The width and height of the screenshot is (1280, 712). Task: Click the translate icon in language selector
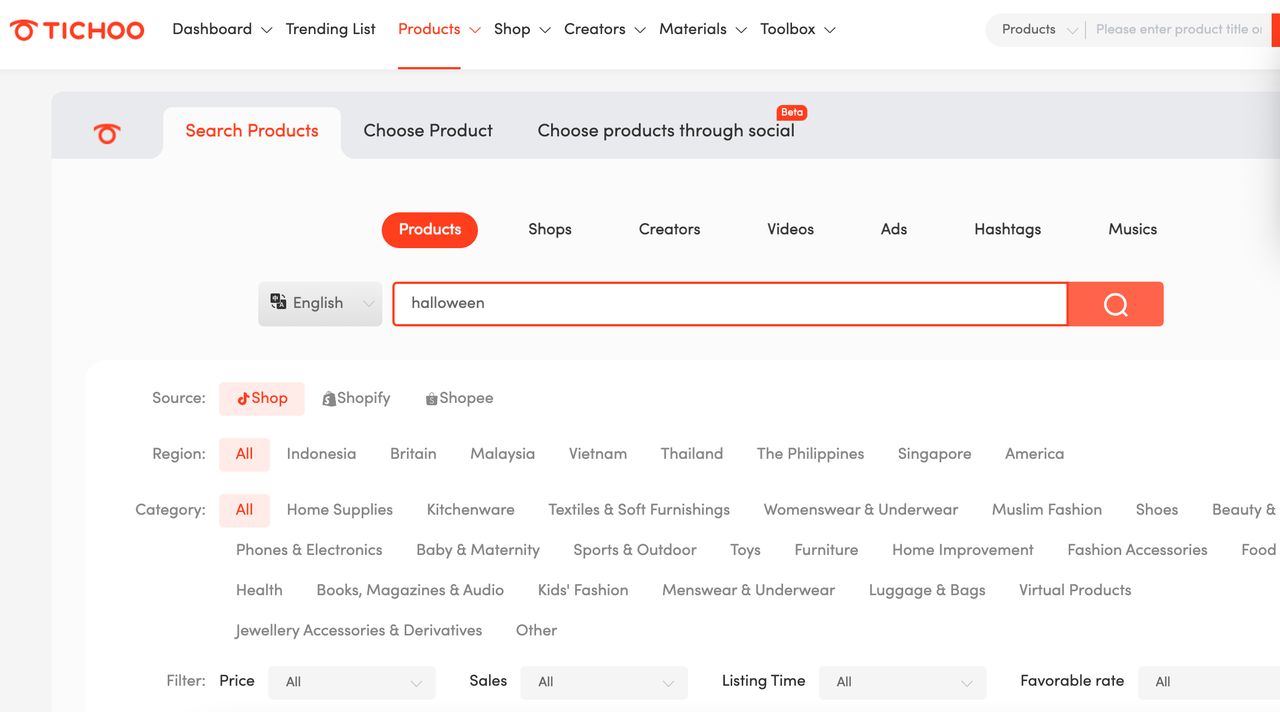278,303
